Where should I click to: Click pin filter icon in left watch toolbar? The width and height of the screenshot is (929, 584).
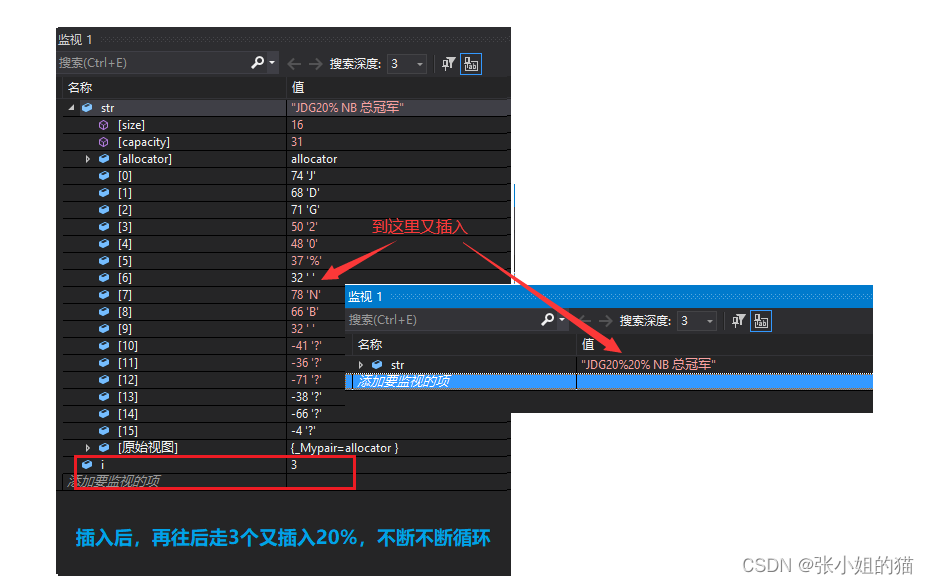point(449,63)
